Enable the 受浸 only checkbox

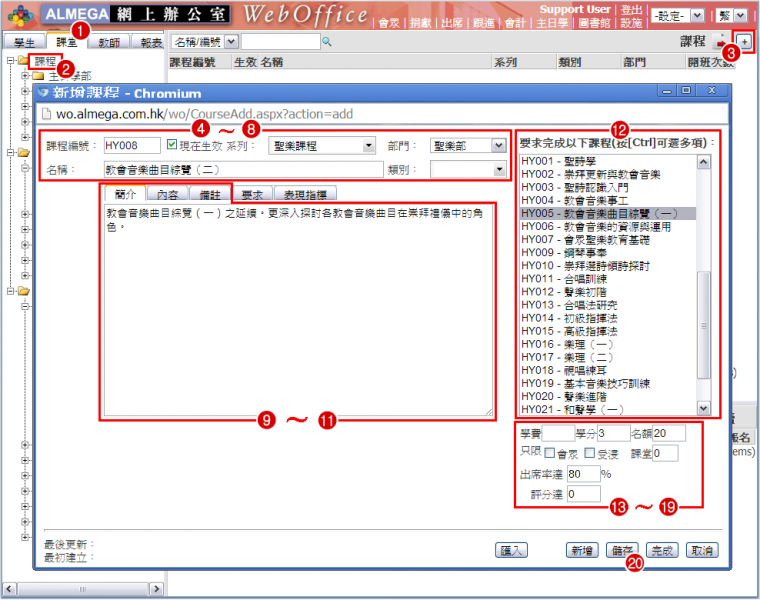589,453
